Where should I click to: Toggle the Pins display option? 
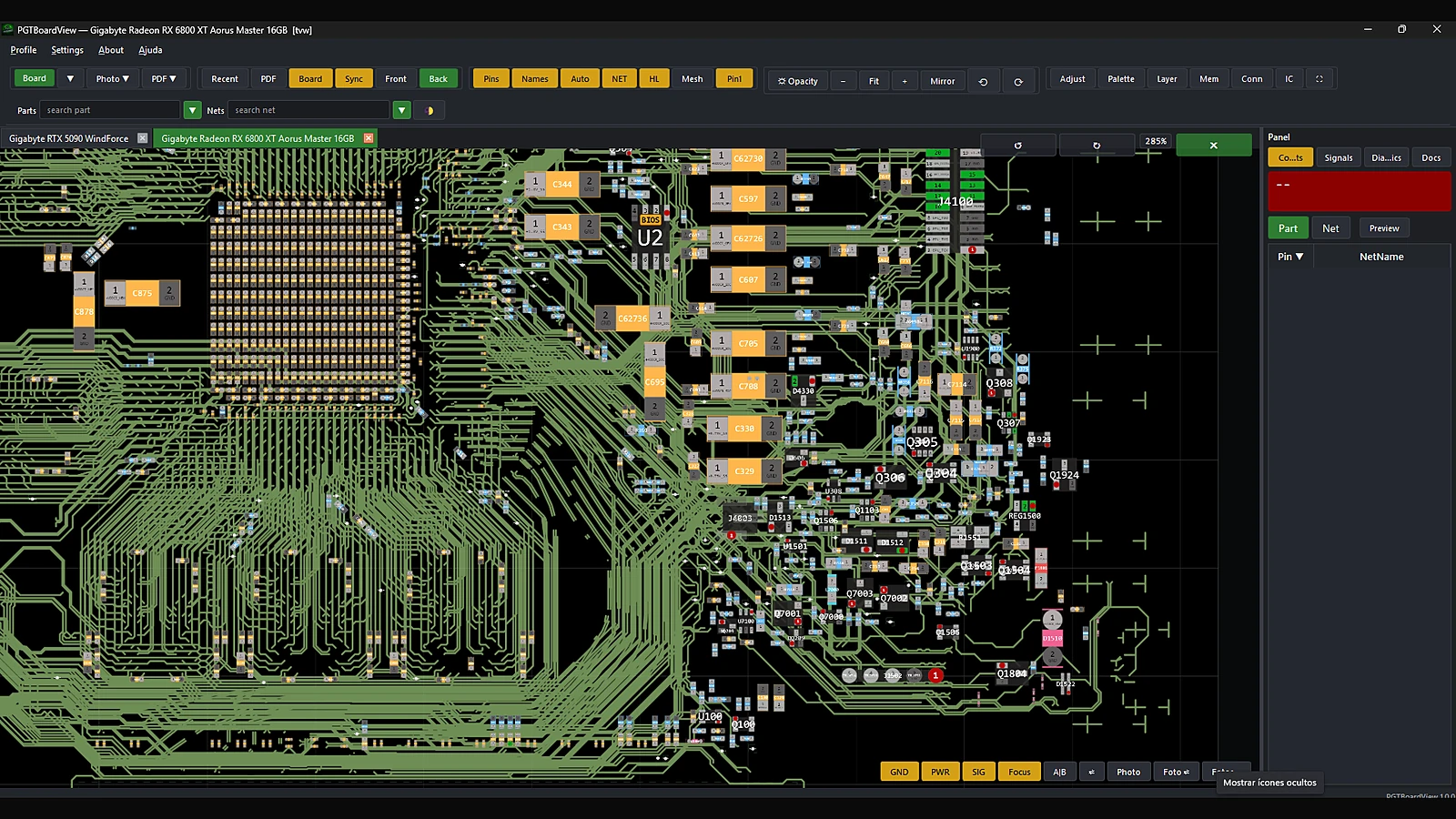[x=491, y=79]
